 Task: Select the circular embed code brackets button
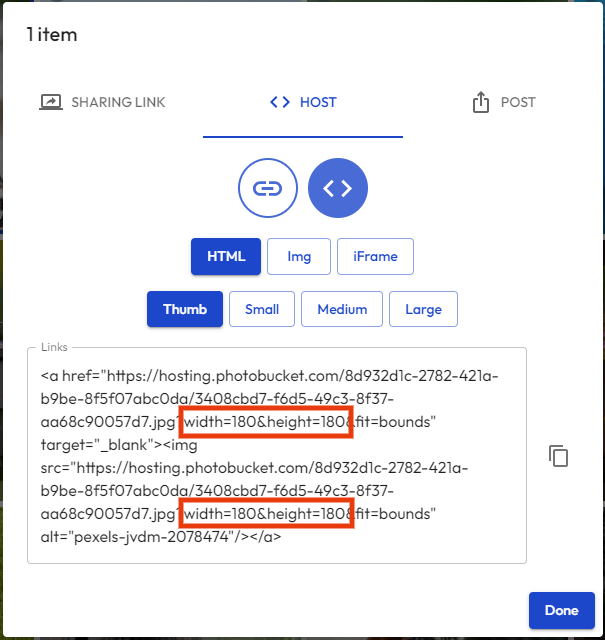tap(338, 187)
